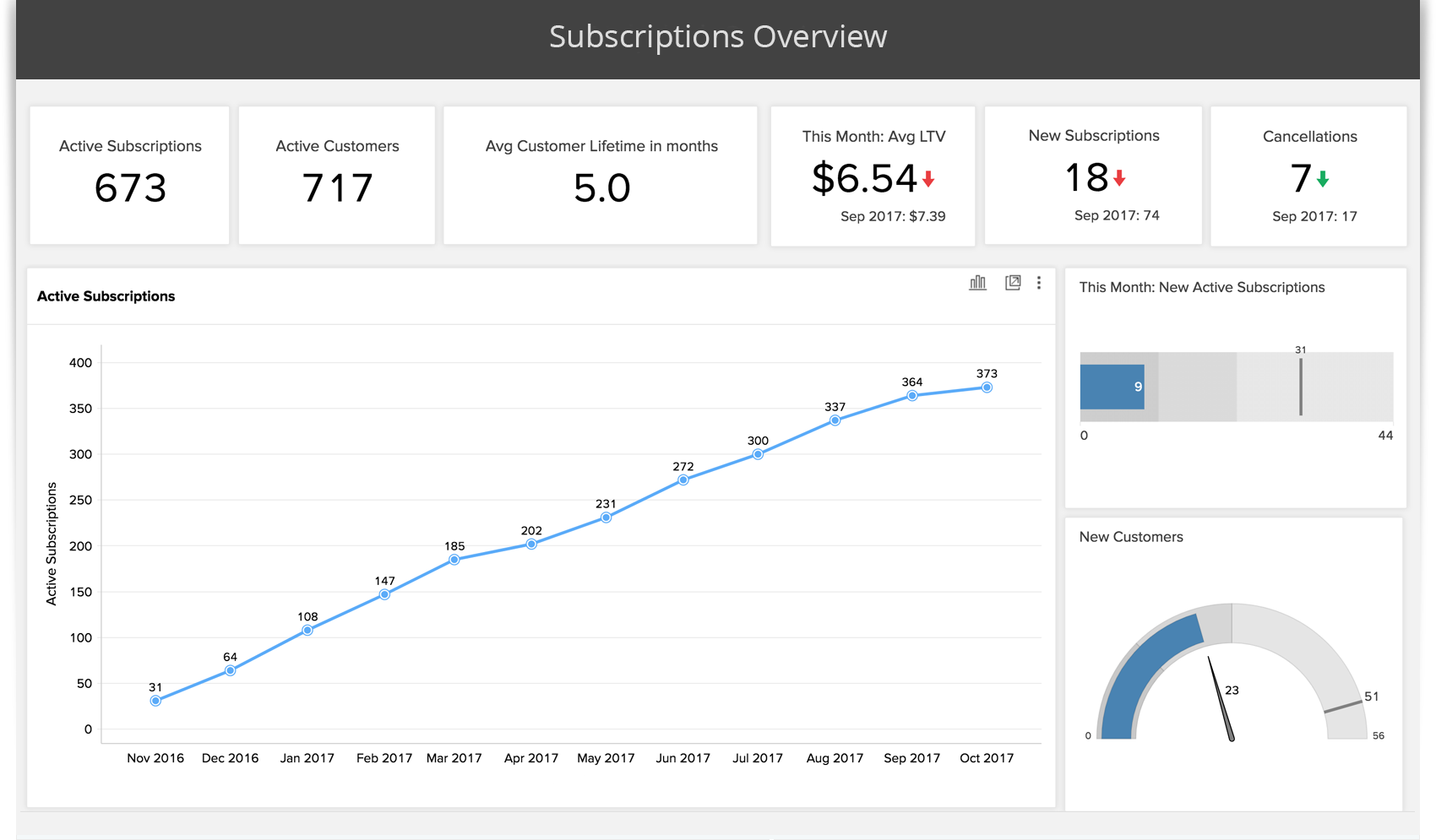Select the Oct 2017 data point marker
Image resolution: width=1436 pixels, height=840 pixels.
point(987,387)
